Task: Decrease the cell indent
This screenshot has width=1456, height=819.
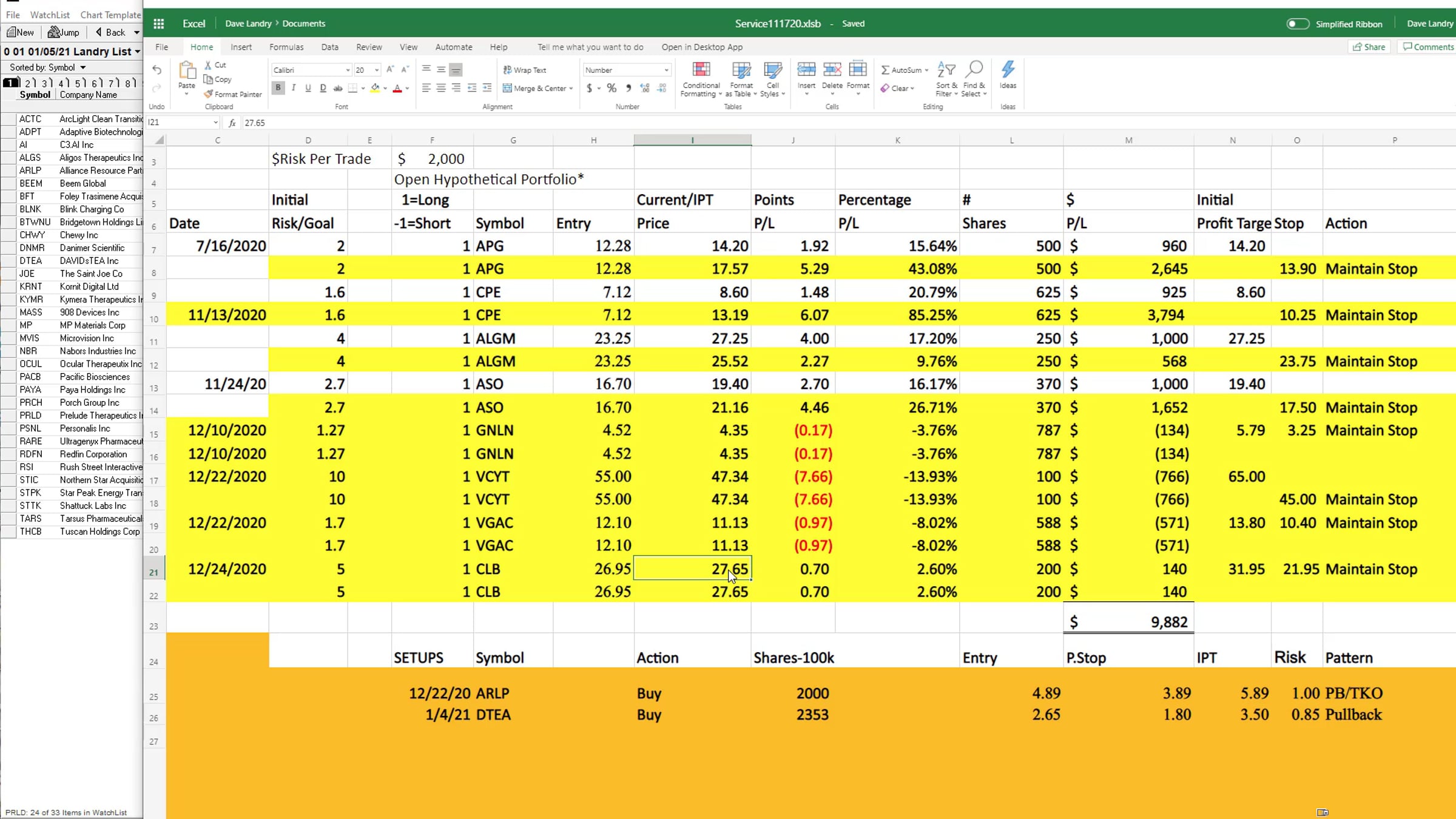Action: coord(472,88)
